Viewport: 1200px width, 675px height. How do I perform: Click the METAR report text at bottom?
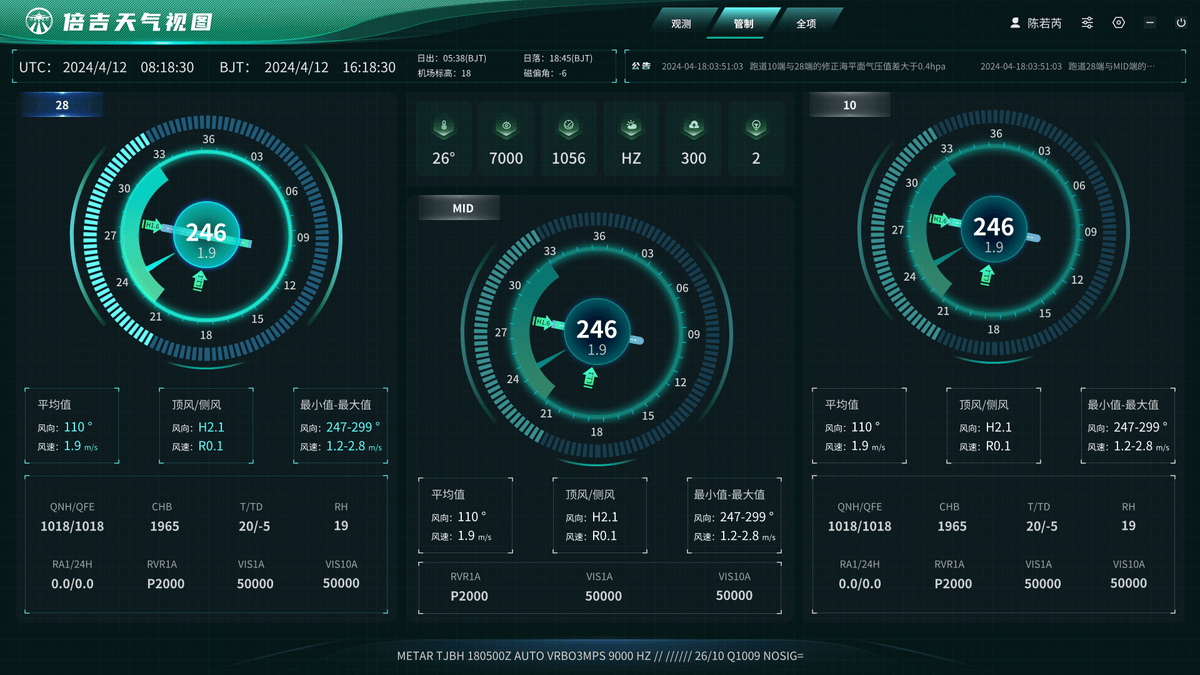coord(600,656)
